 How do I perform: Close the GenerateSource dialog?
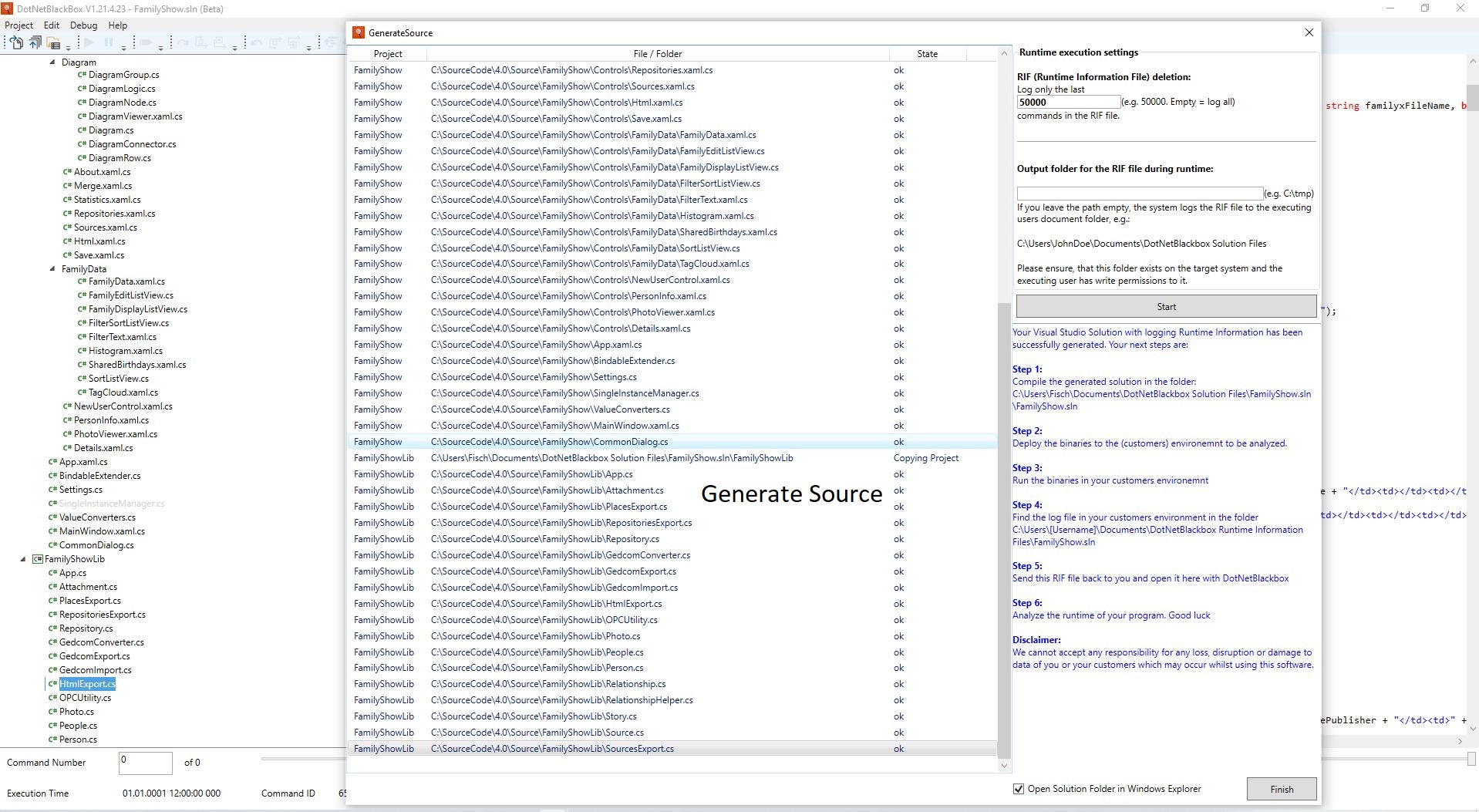click(1309, 32)
